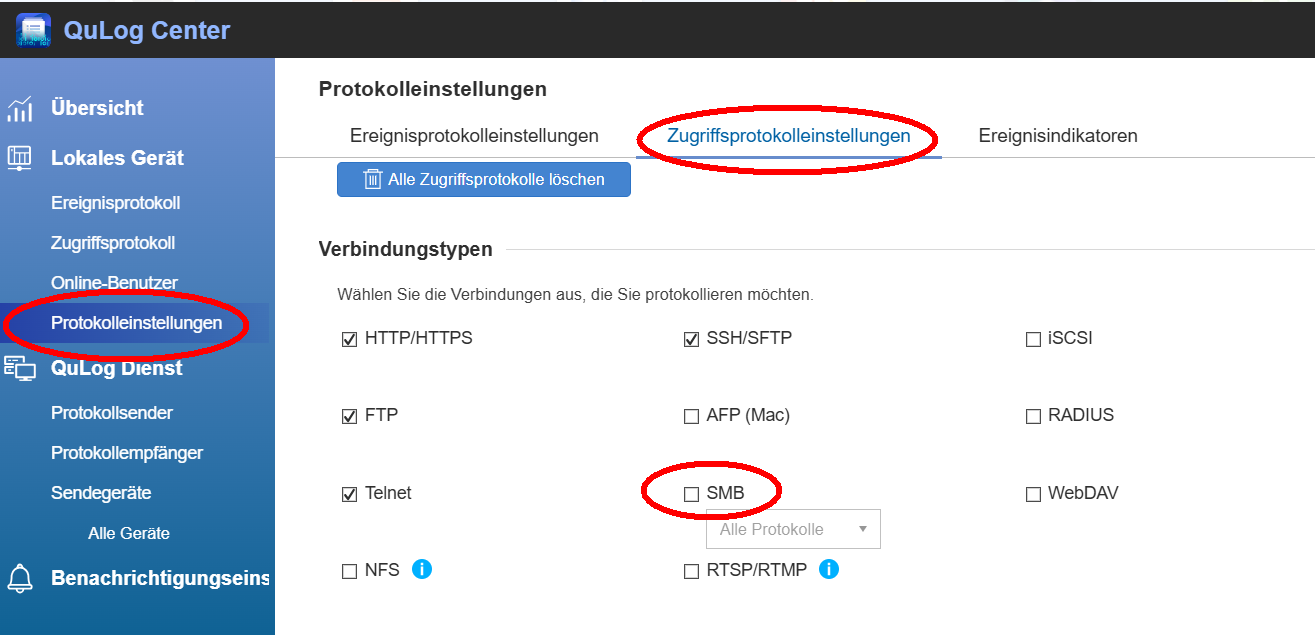Enable the SMB connection checkbox

coord(691,494)
